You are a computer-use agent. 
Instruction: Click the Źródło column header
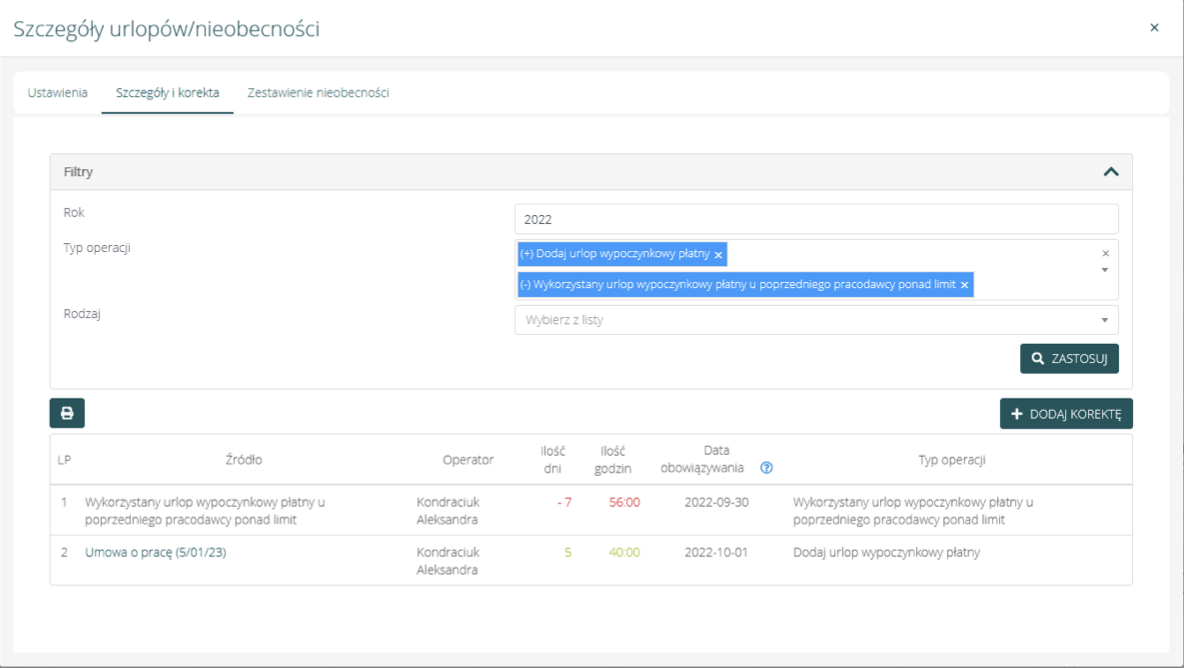tap(244, 460)
